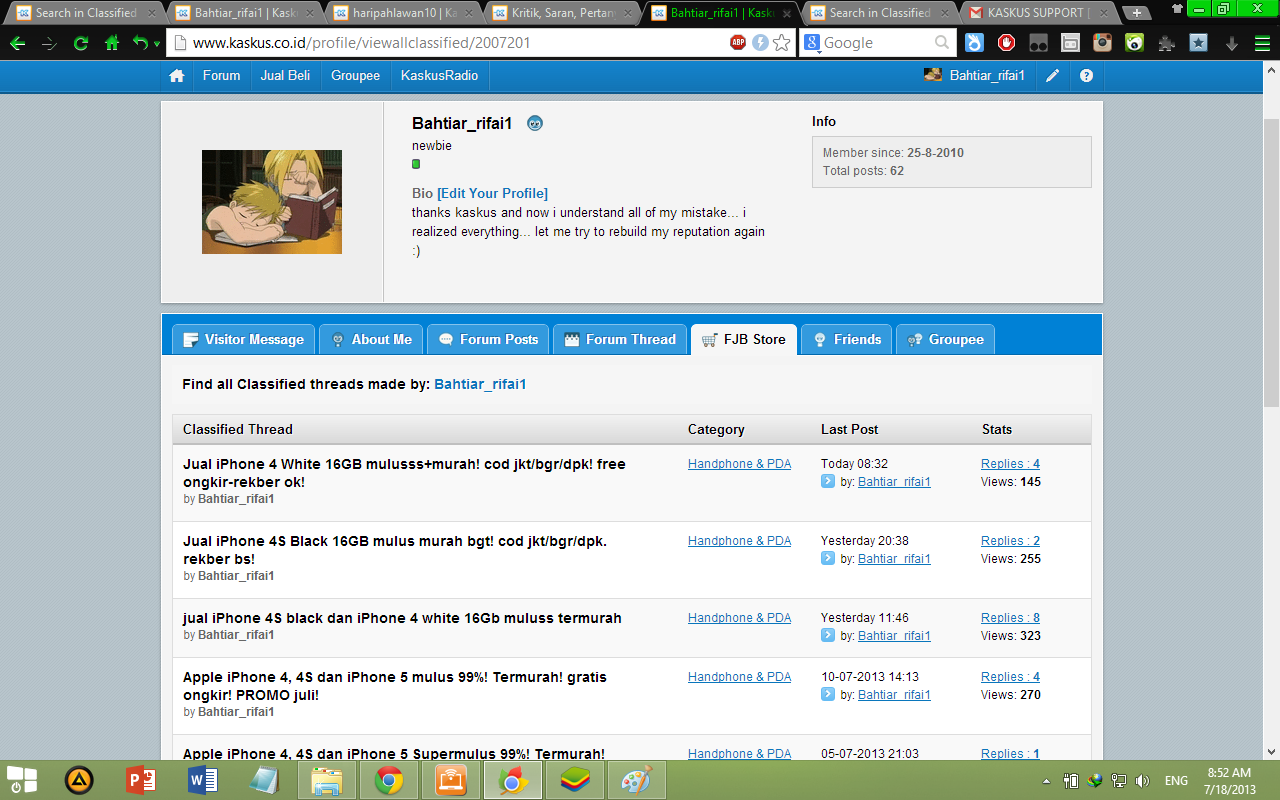Open 'Jual iPhone 4S Black 16GB' thread
The height and width of the screenshot is (800, 1280).
tap(395, 550)
